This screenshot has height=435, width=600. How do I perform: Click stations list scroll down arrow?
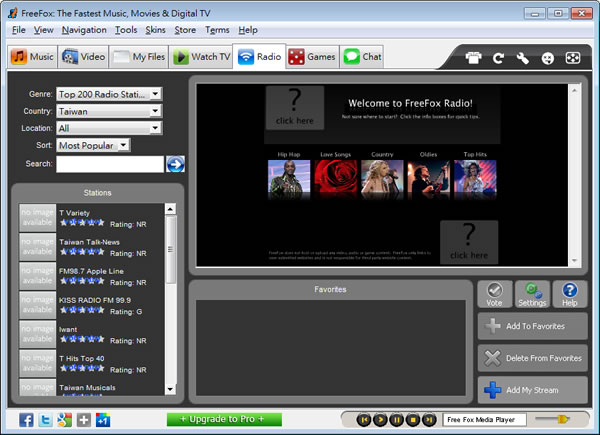point(170,389)
